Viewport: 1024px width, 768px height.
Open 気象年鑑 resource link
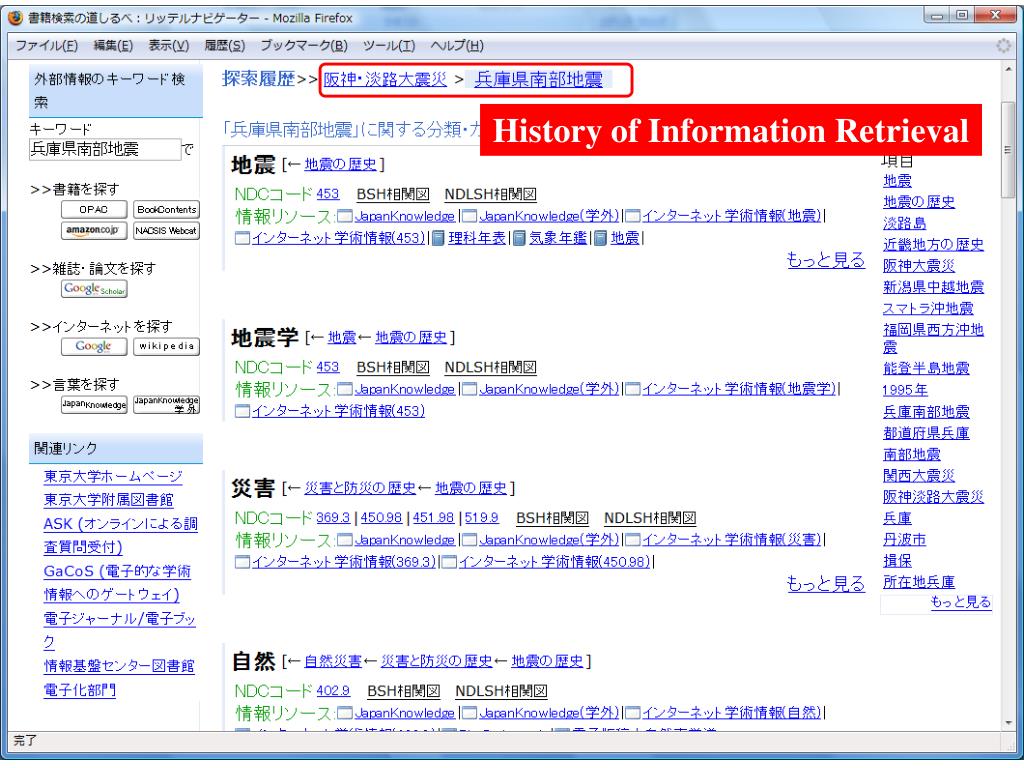point(558,238)
